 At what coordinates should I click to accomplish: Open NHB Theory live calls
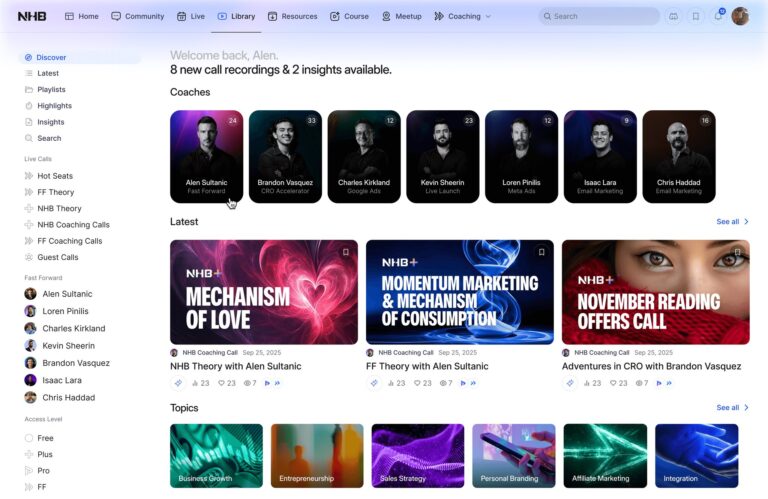pyautogui.click(x=53, y=208)
